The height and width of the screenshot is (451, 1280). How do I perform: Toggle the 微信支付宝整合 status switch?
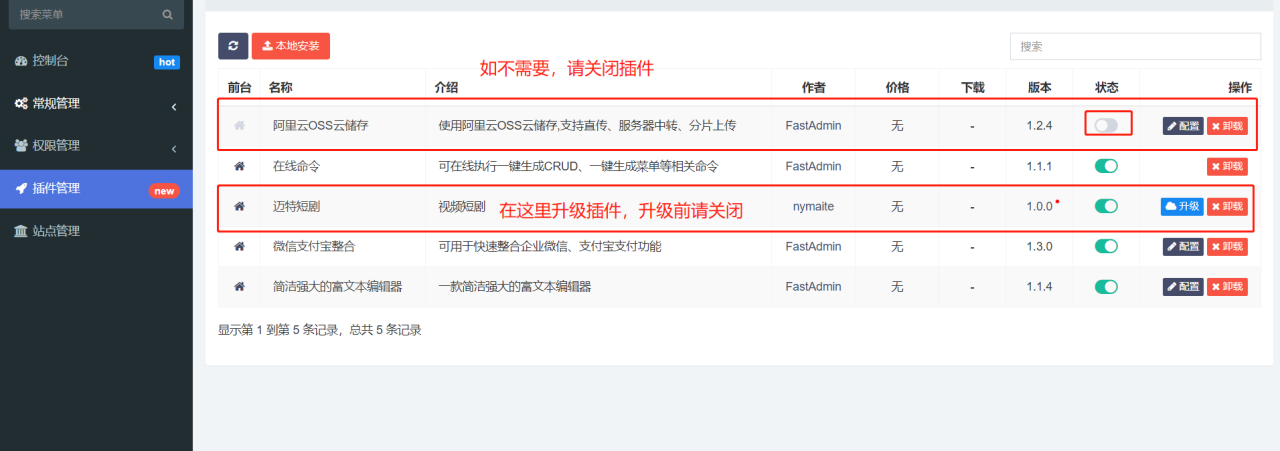[1106, 246]
